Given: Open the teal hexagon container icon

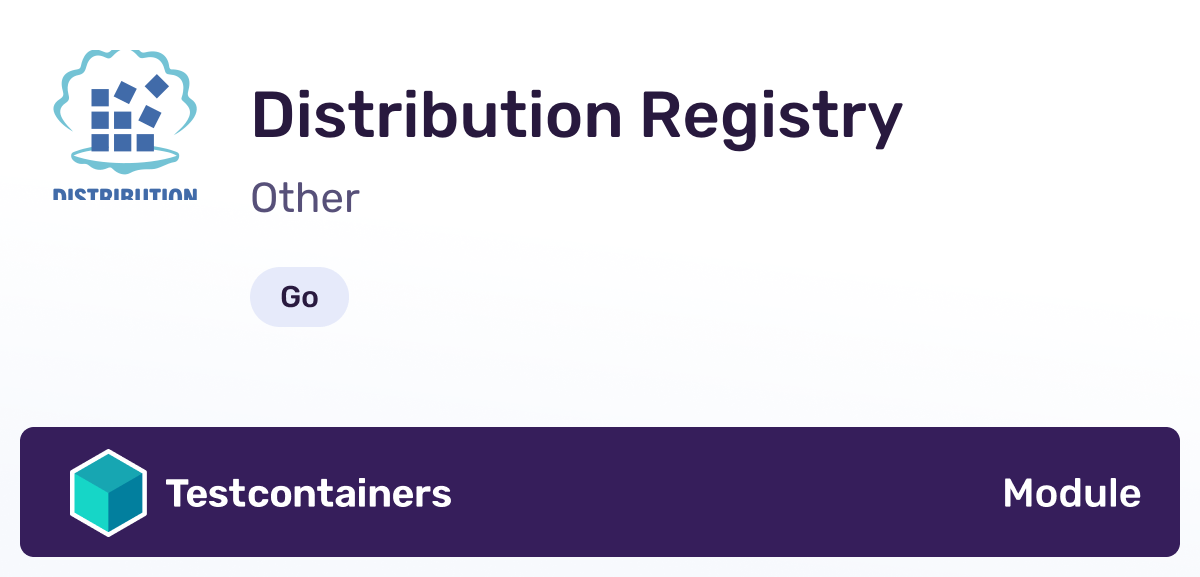Looking at the screenshot, I should (x=110, y=492).
